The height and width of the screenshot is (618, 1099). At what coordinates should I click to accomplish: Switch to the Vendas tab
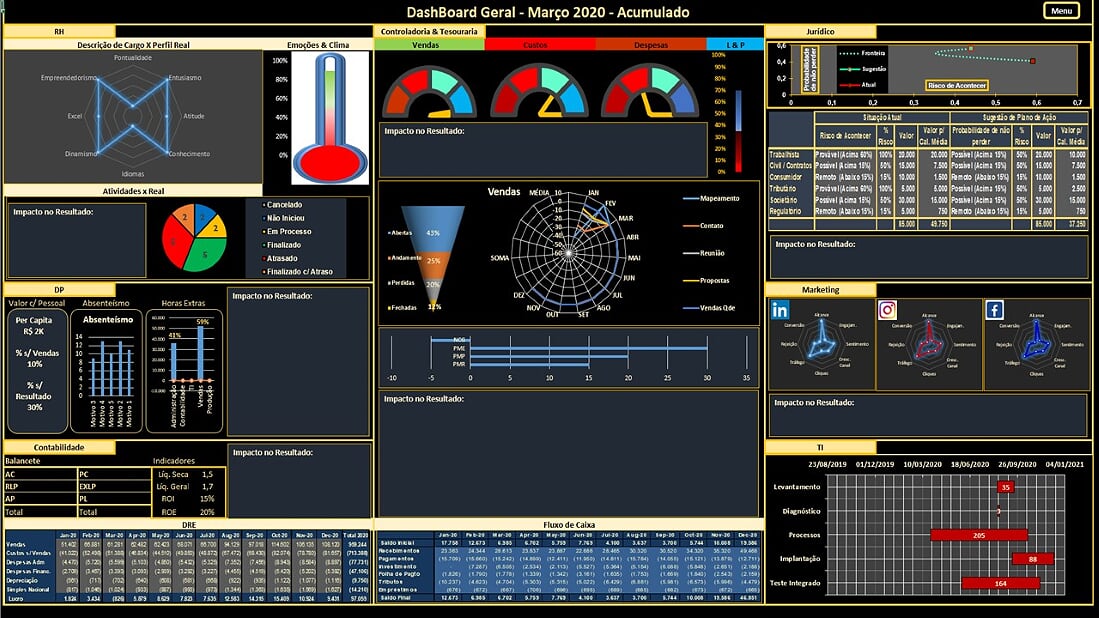click(x=425, y=45)
